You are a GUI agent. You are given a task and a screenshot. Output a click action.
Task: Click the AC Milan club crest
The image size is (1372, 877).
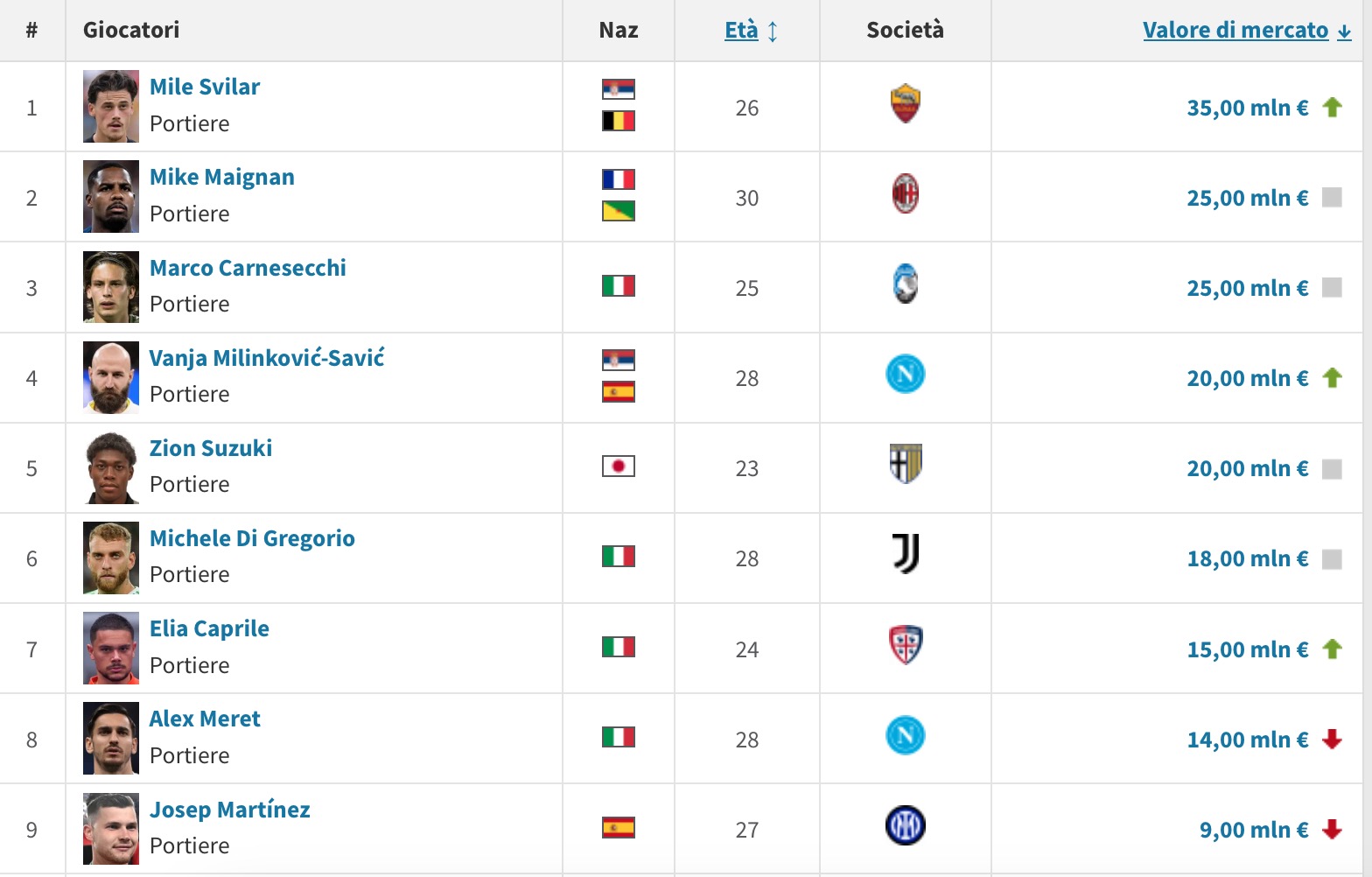[906, 193]
